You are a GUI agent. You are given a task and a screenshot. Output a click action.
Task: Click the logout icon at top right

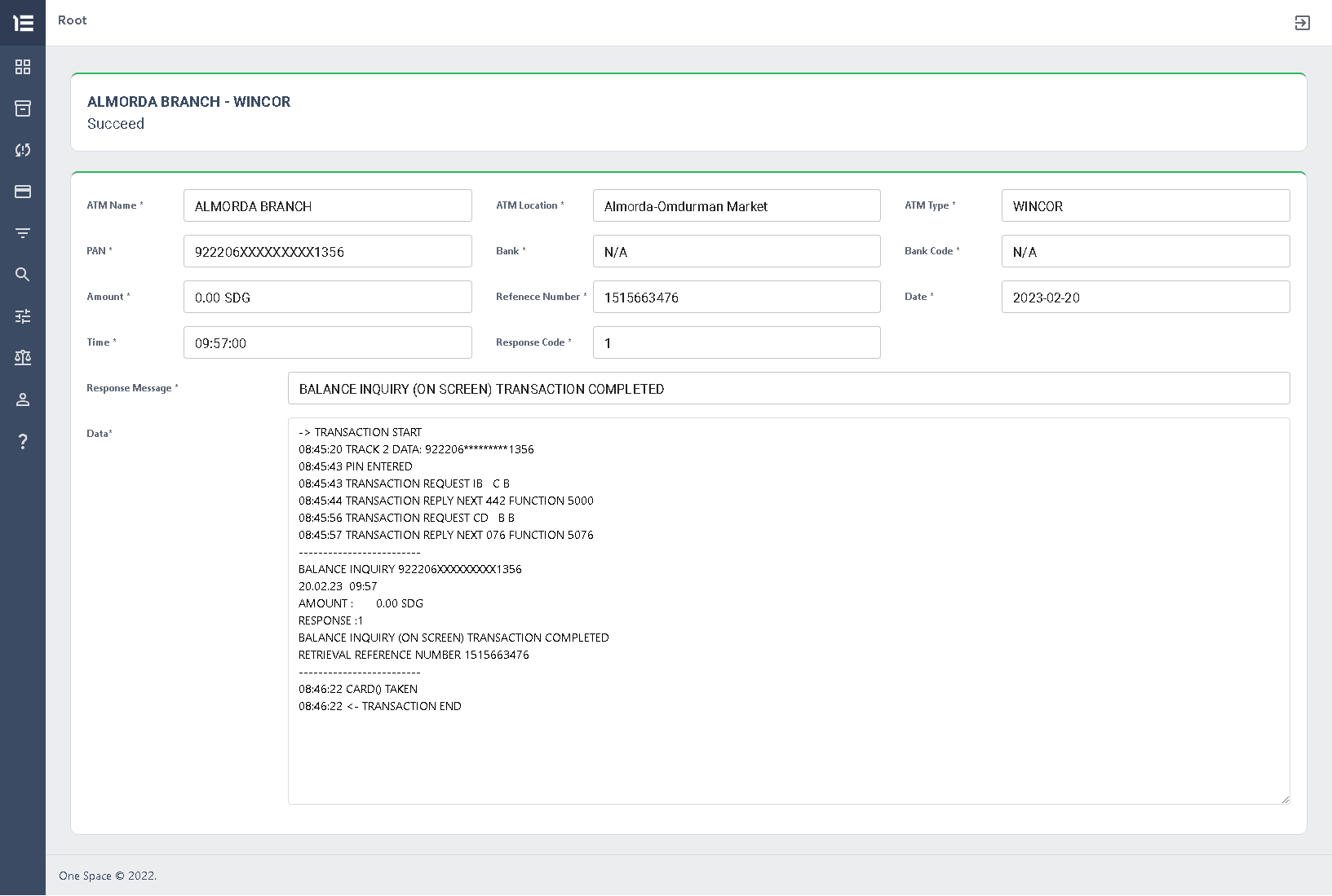point(1303,23)
